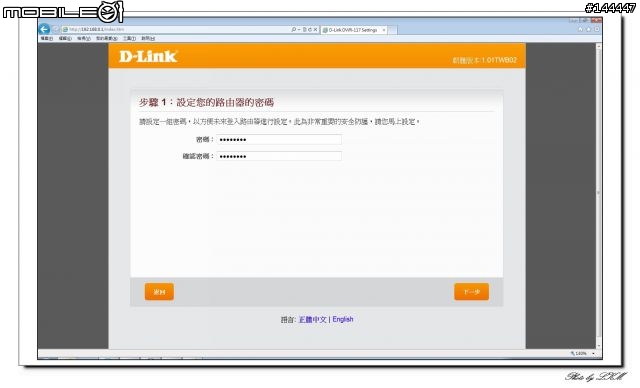Go back with the browser back arrow

[x=44, y=29]
